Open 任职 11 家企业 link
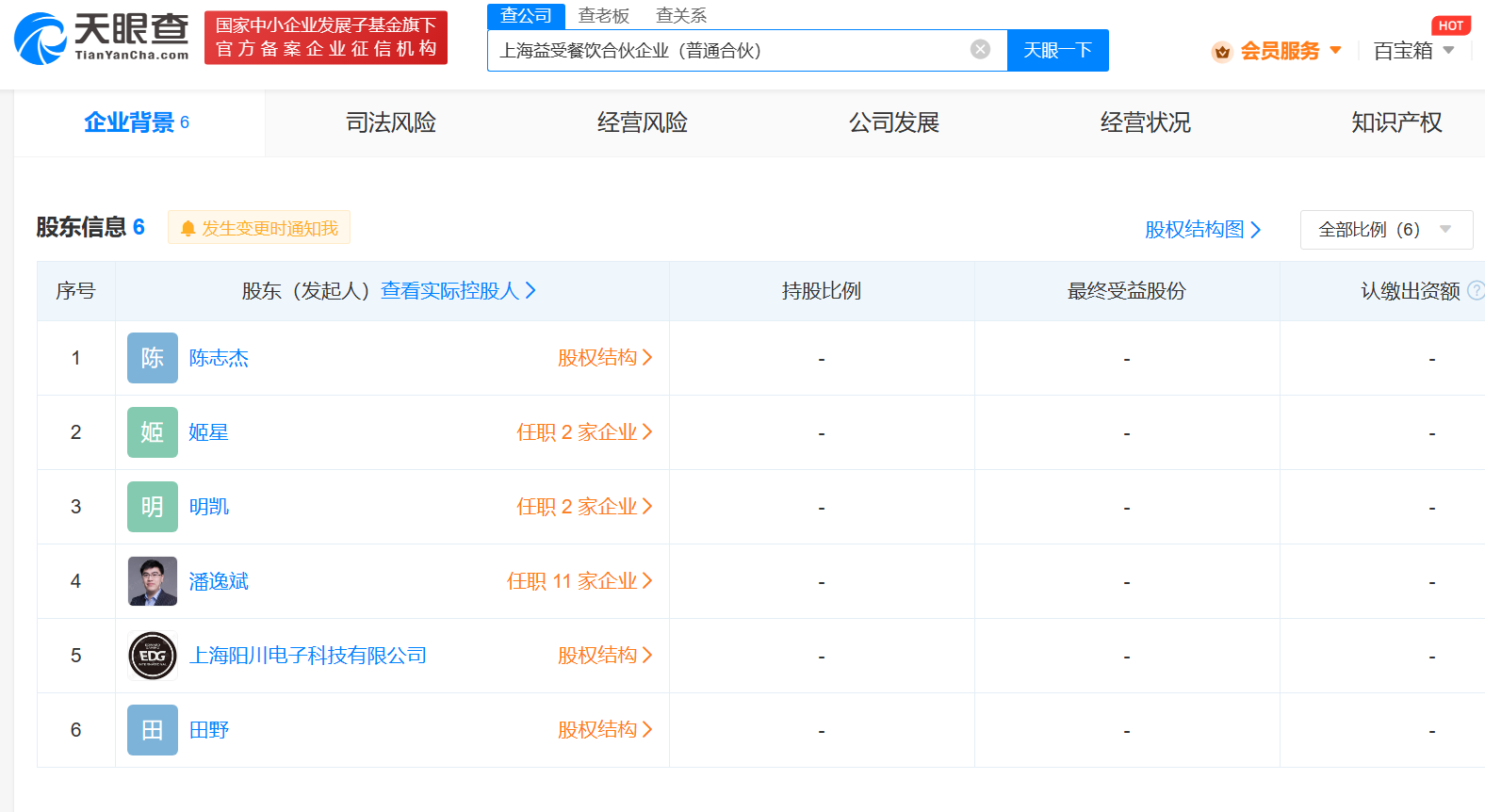The height and width of the screenshot is (812, 1485). click(x=579, y=581)
